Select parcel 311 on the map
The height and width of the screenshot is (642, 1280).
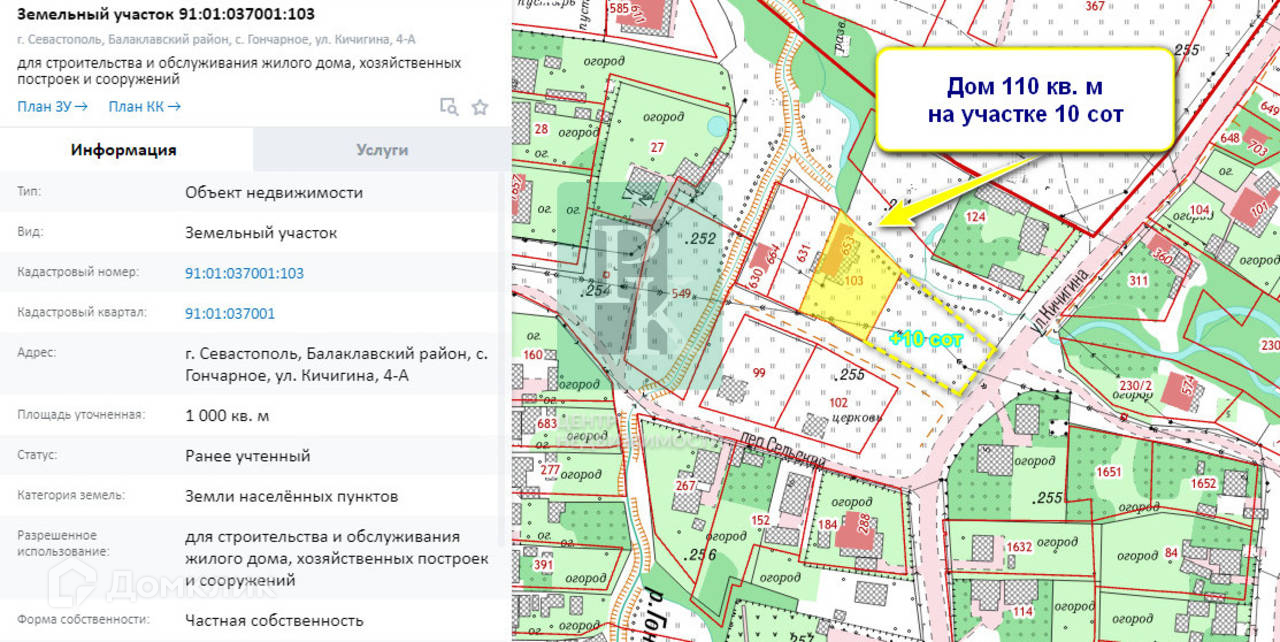click(x=1138, y=281)
